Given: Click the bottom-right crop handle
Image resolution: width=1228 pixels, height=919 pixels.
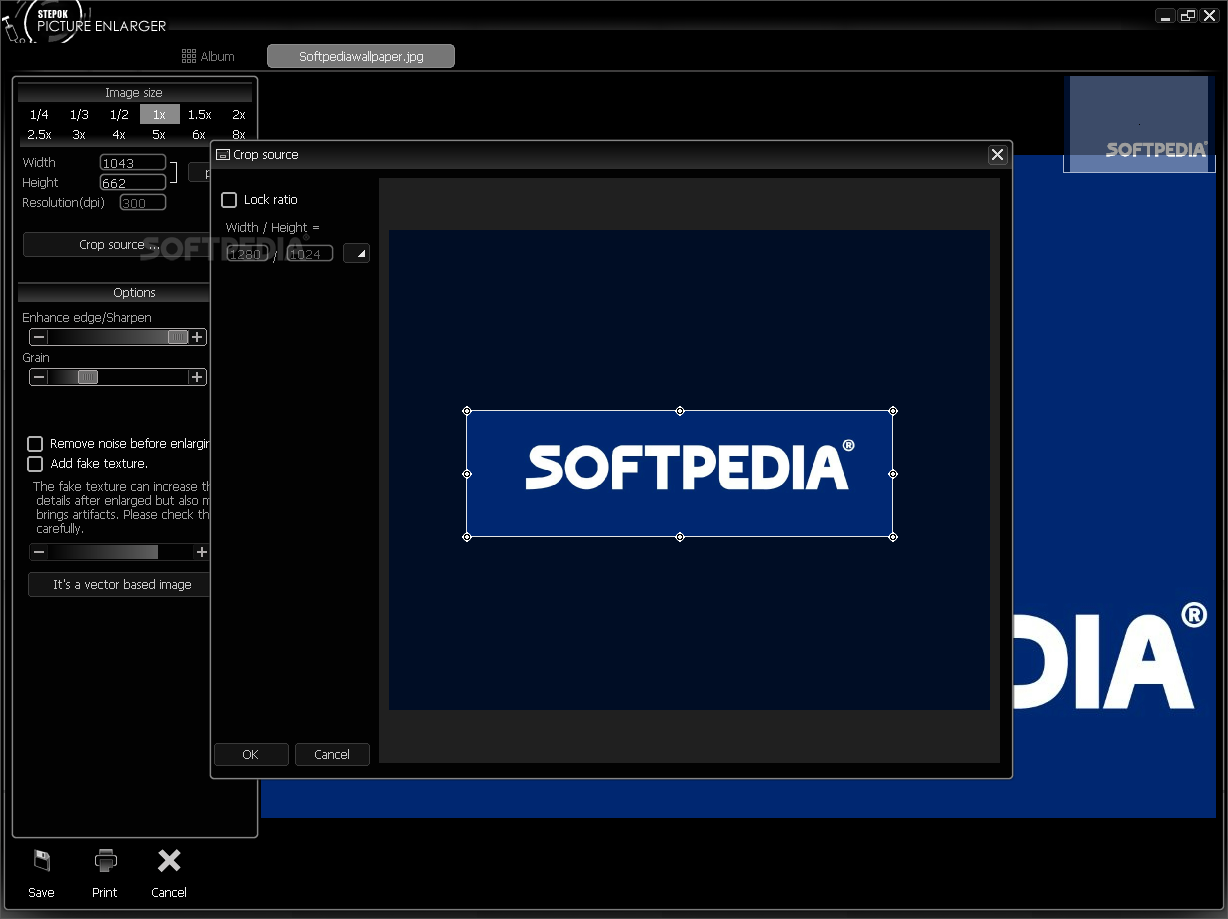Looking at the screenshot, I should 893,537.
